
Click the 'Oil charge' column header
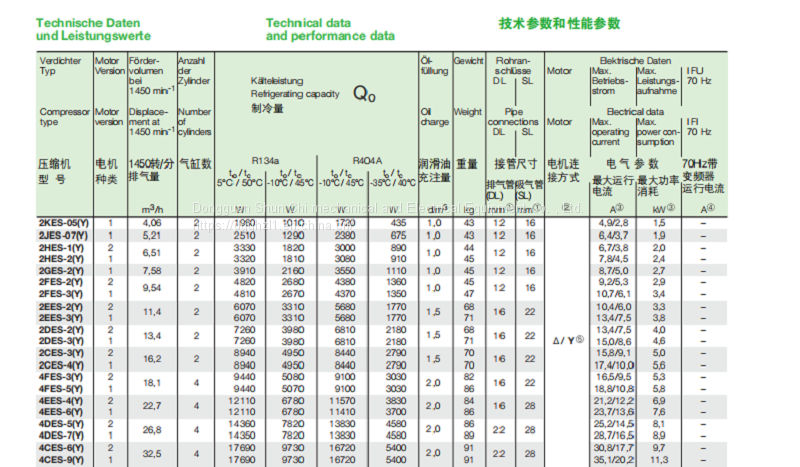click(x=433, y=116)
